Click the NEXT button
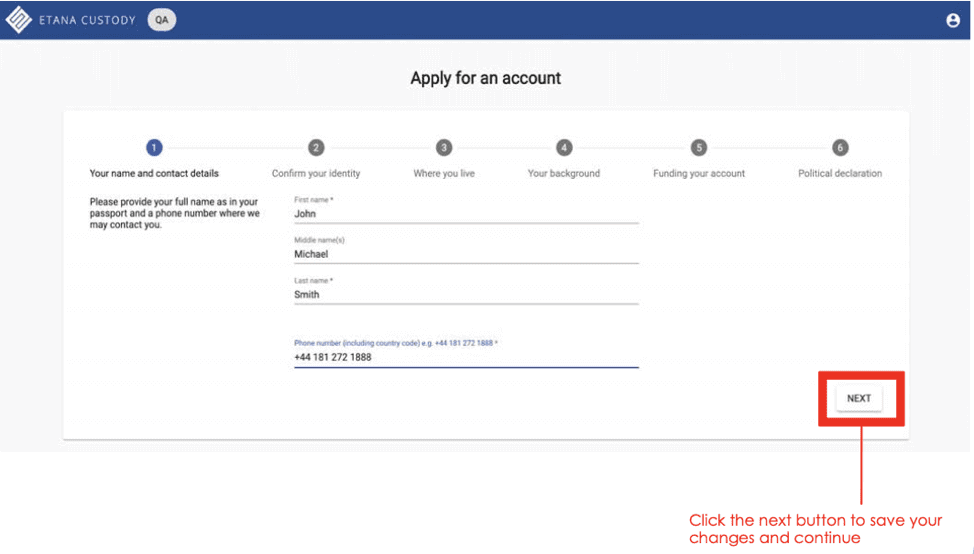 [x=859, y=398]
